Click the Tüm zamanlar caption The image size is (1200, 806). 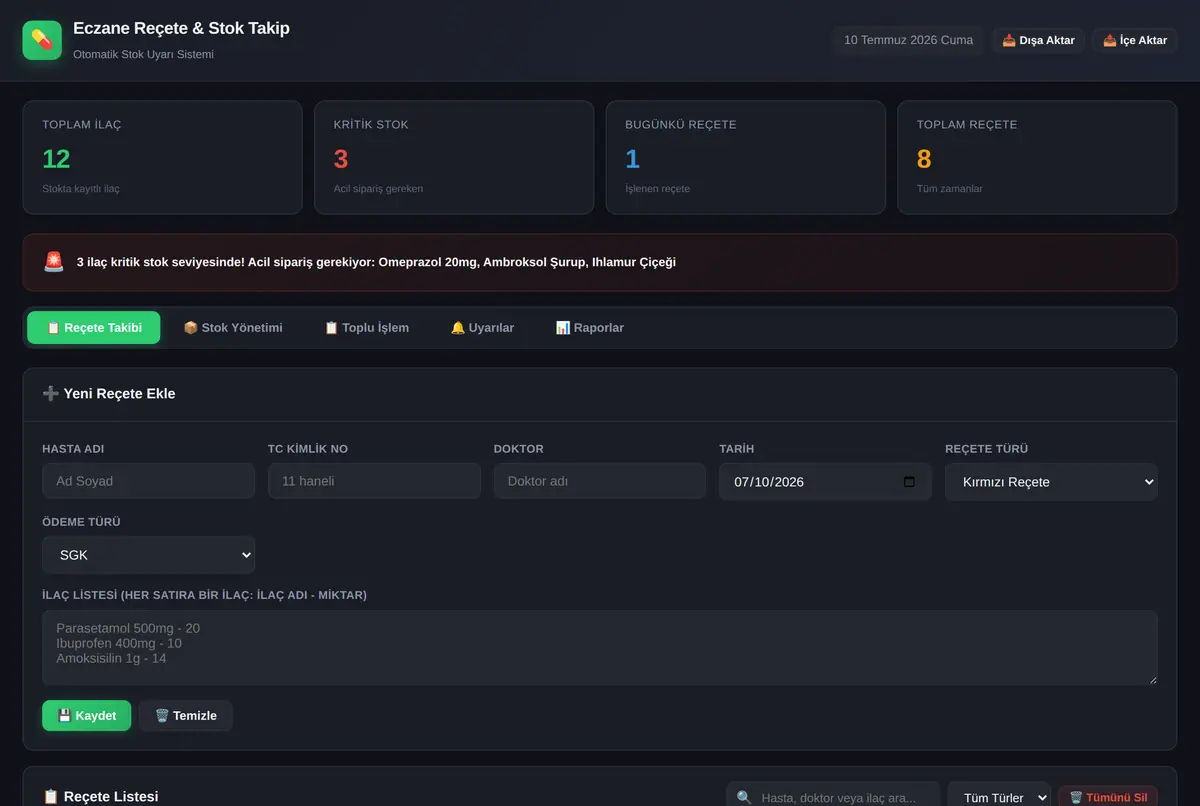click(949, 188)
